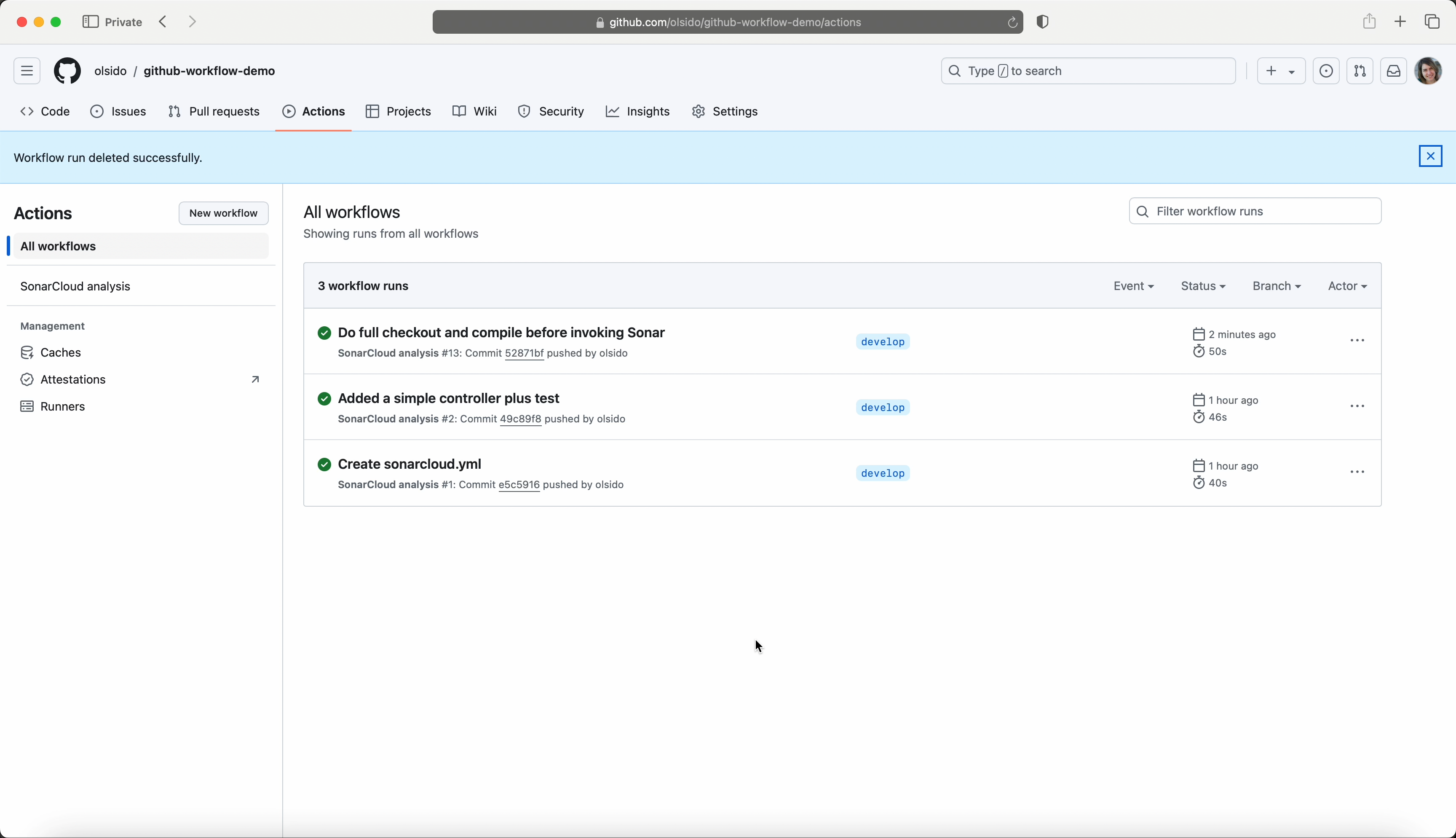Open the notifications inbox icon
Screen dimensions: 1456x838
click(1394, 71)
